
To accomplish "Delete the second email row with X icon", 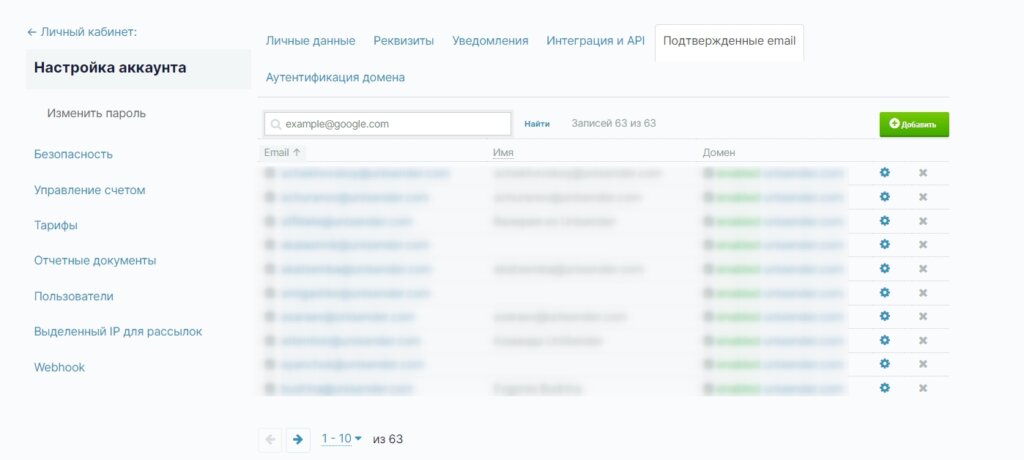I will pos(923,197).
